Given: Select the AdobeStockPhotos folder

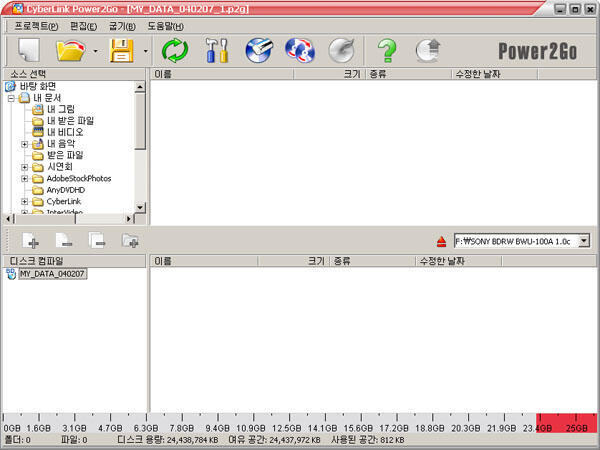Looking at the screenshot, I should [x=79, y=178].
